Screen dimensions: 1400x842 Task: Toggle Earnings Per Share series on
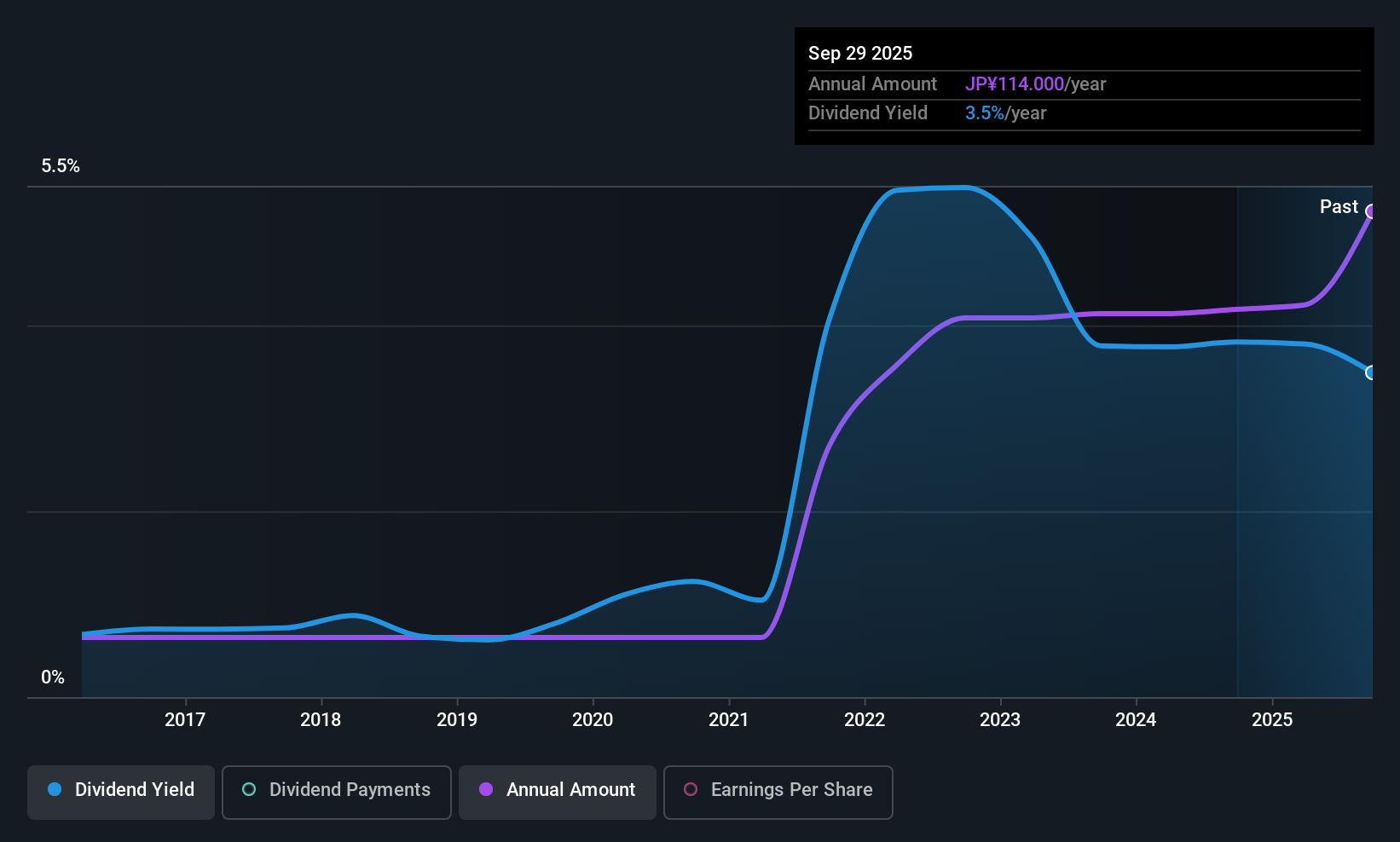[777, 790]
